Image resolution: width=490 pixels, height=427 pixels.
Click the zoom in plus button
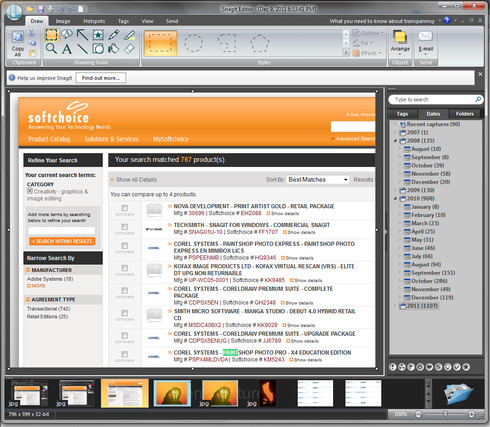[471, 414]
